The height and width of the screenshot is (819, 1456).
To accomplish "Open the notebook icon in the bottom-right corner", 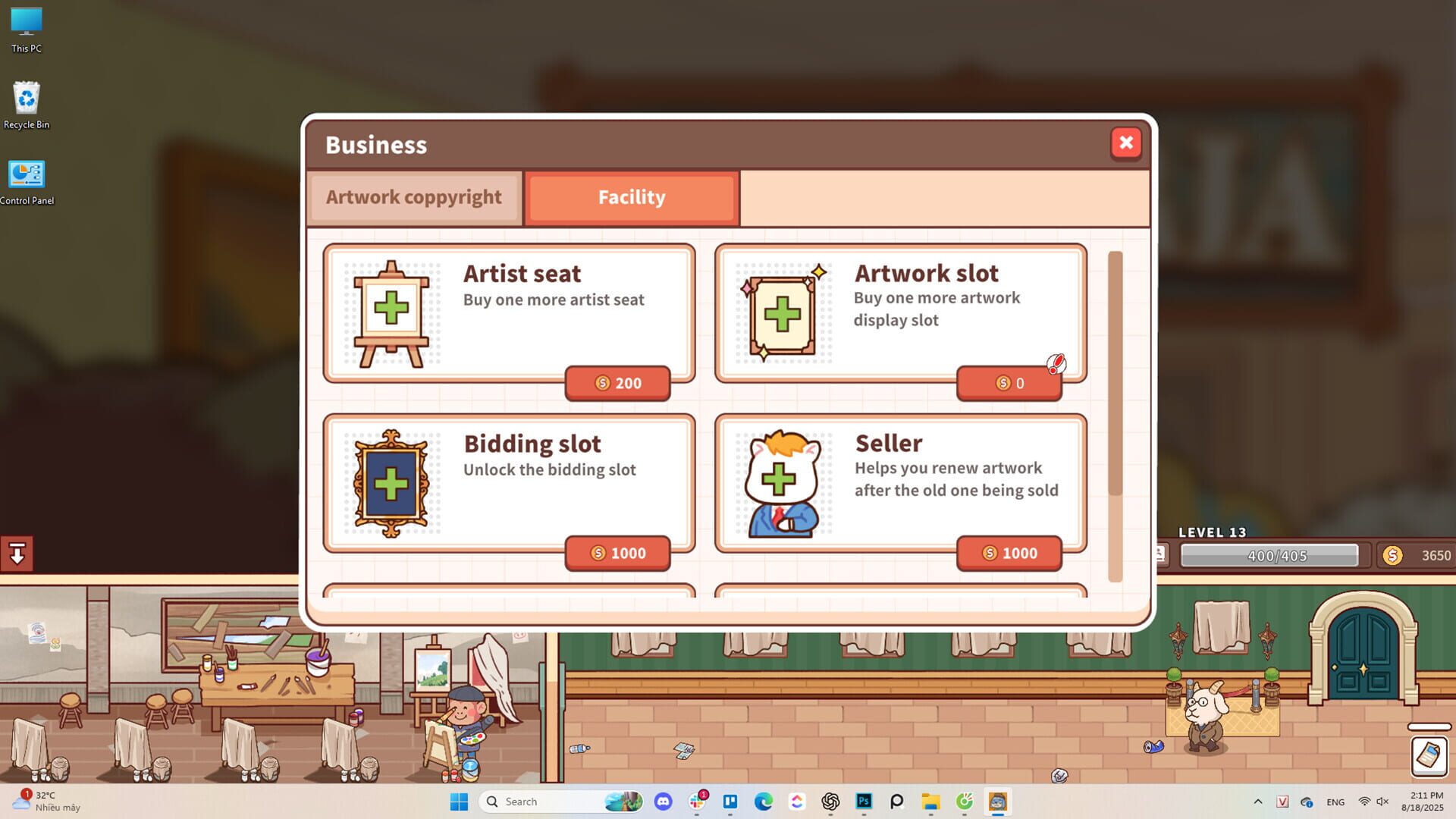I will 1429,755.
